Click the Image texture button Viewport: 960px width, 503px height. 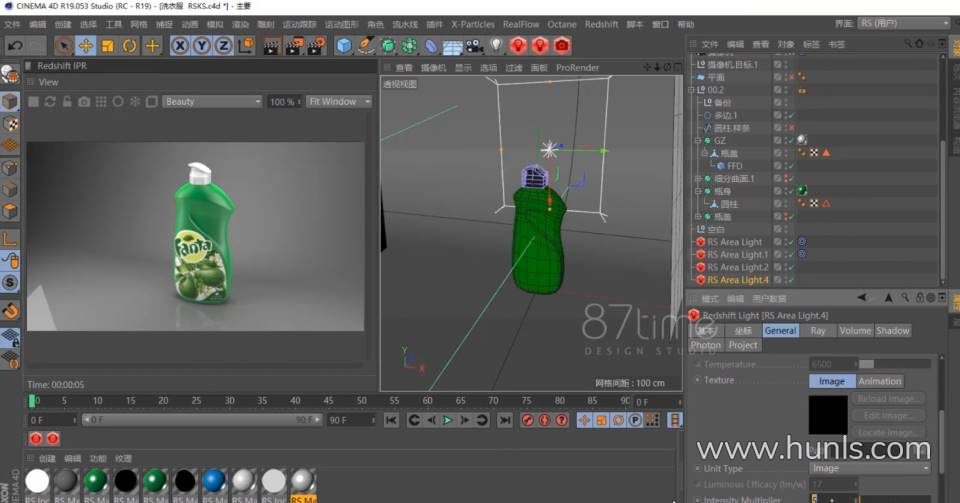click(x=831, y=381)
